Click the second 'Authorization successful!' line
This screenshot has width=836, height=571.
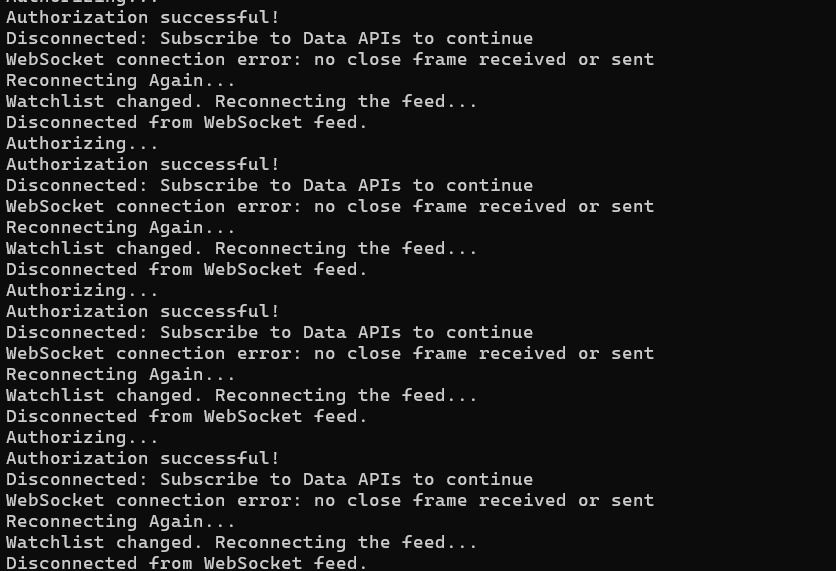(143, 164)
